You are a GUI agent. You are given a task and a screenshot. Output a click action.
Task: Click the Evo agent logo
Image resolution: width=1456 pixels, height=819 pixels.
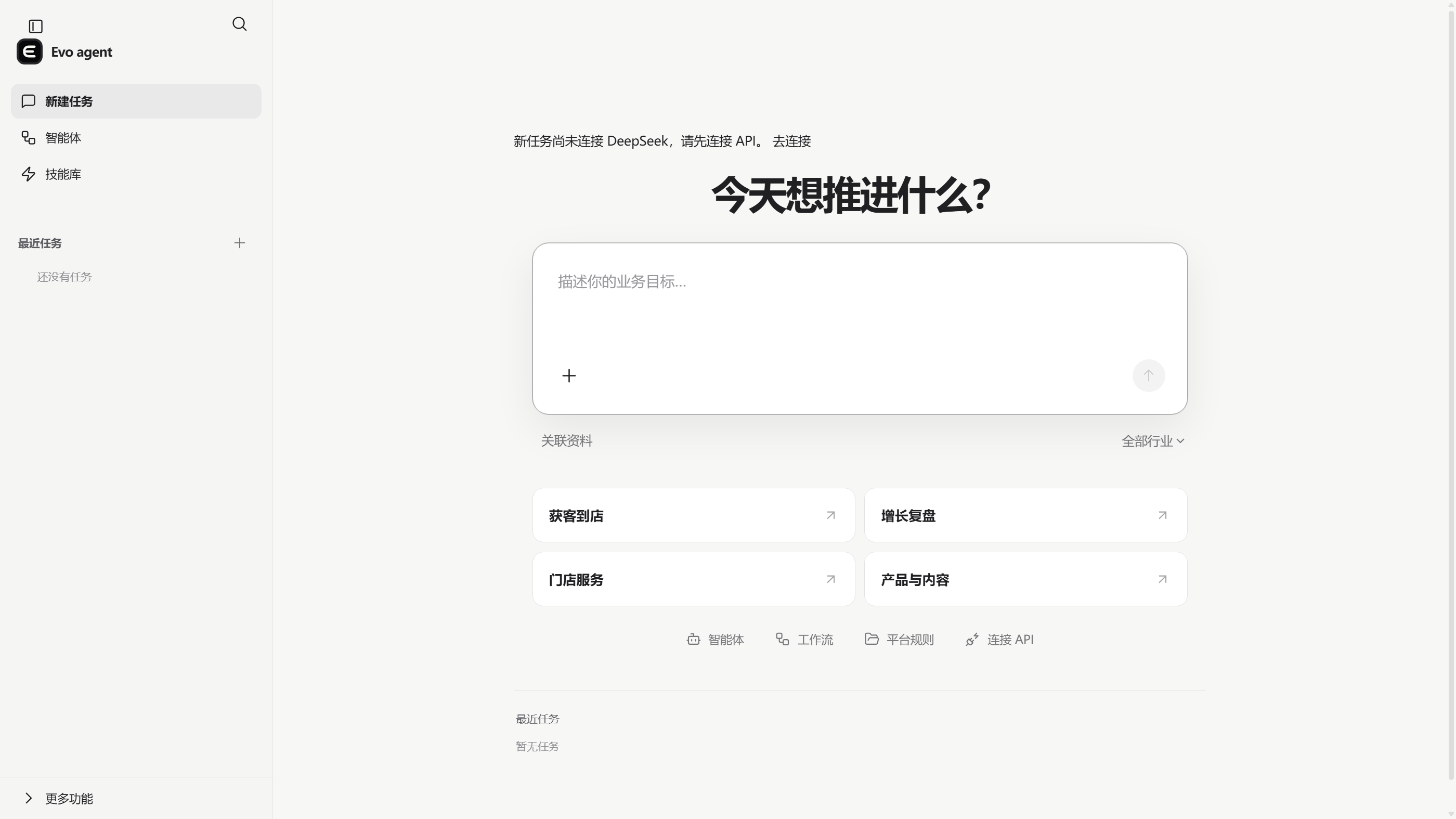point(30,51)
